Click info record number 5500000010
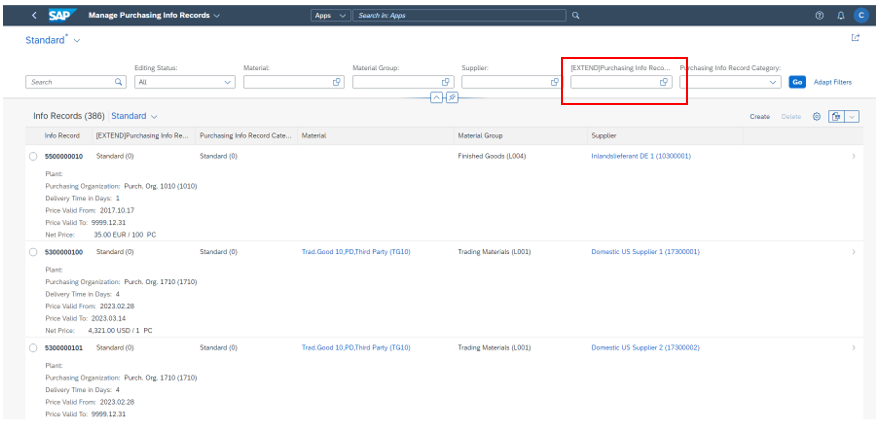This screenshot has height=421, width=876. coord(64,156)
